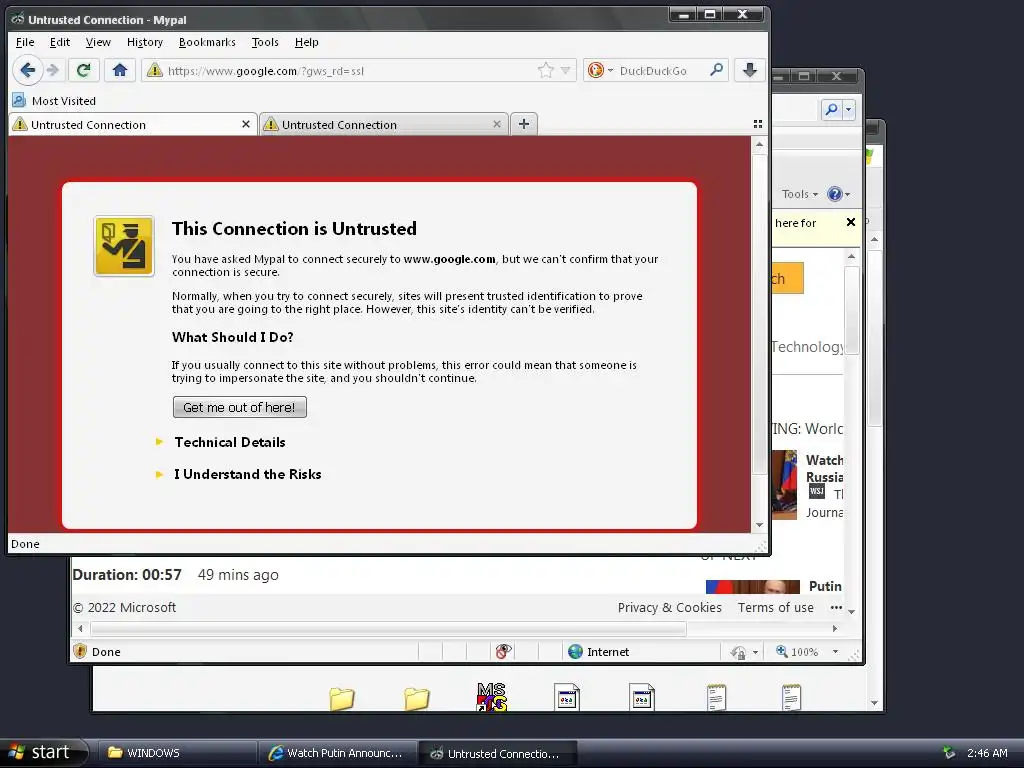Open the three-dots more menu in IE footer
Screen dimensions: 1024x768
click(x=836, y=607)
